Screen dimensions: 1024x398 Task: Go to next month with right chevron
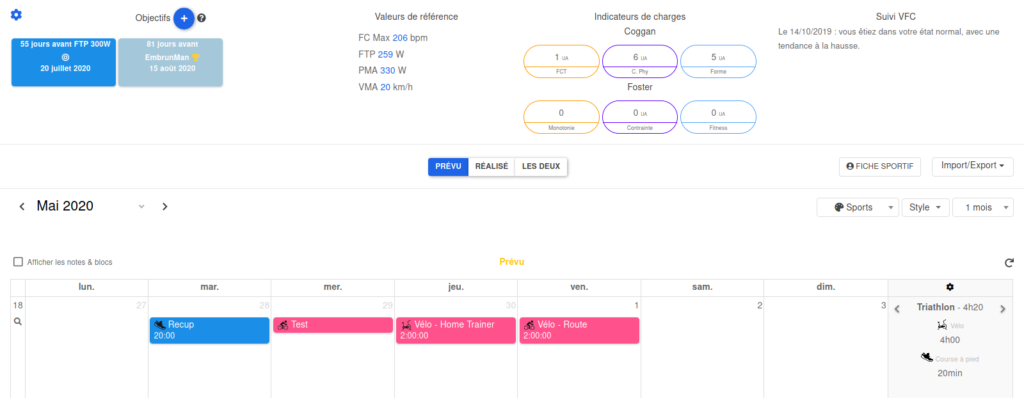(165, 207)
